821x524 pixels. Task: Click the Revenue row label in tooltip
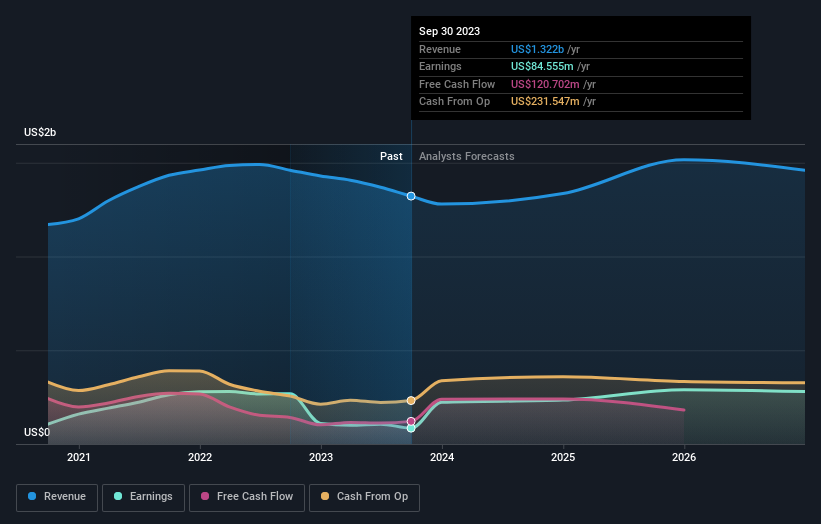(440, 49)
